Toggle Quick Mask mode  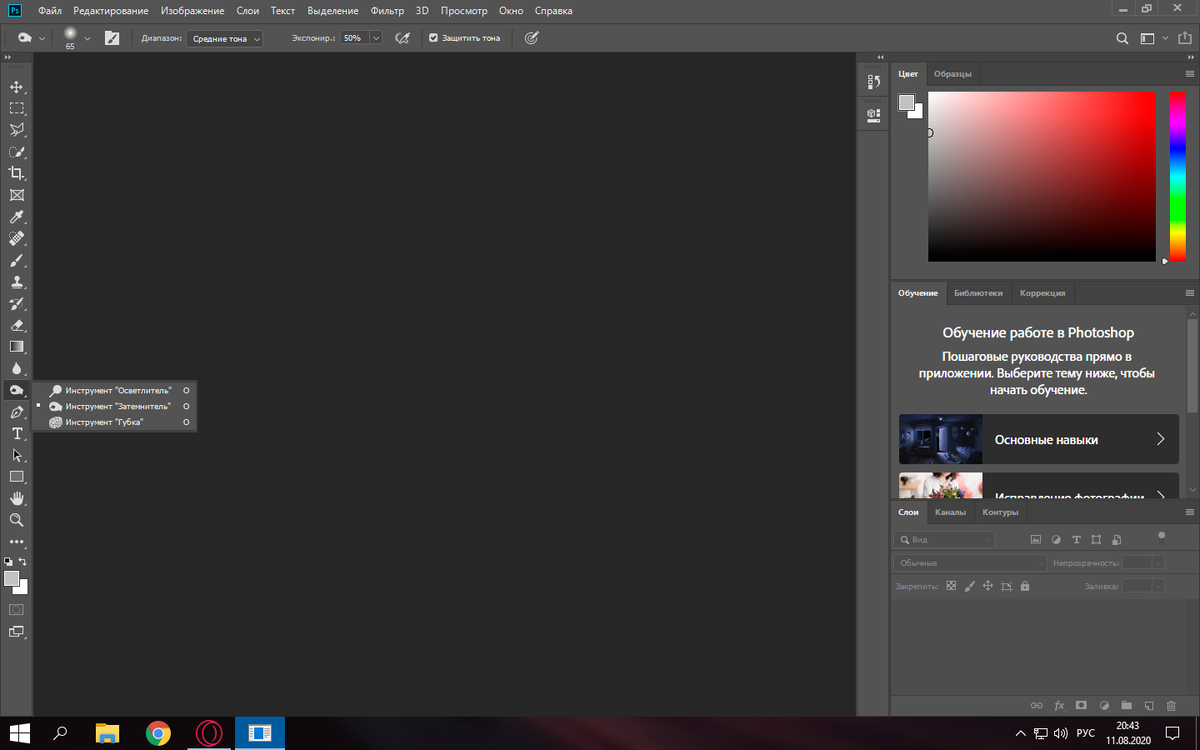coord(16,609)
